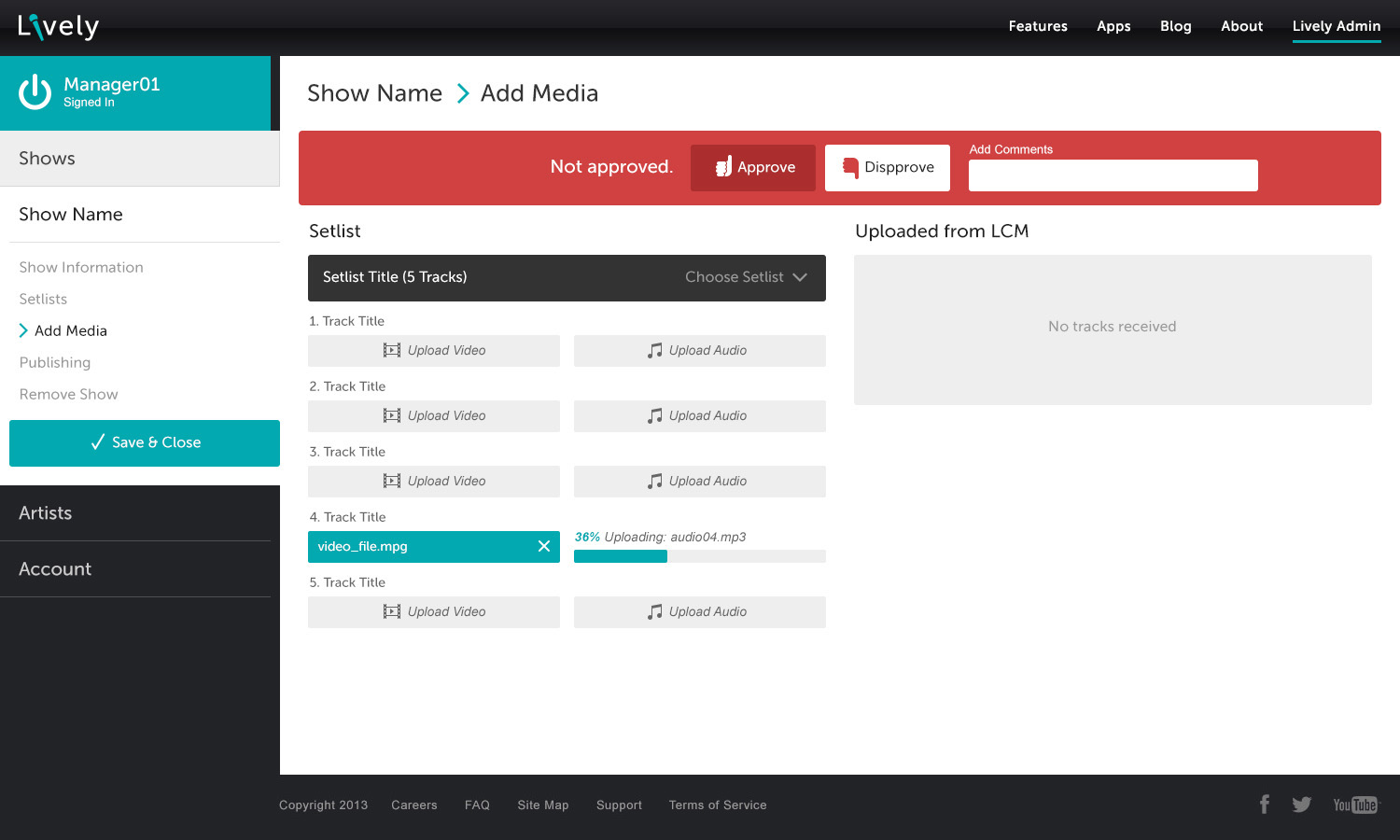Click the Lively logo in the header

[58, 27]
